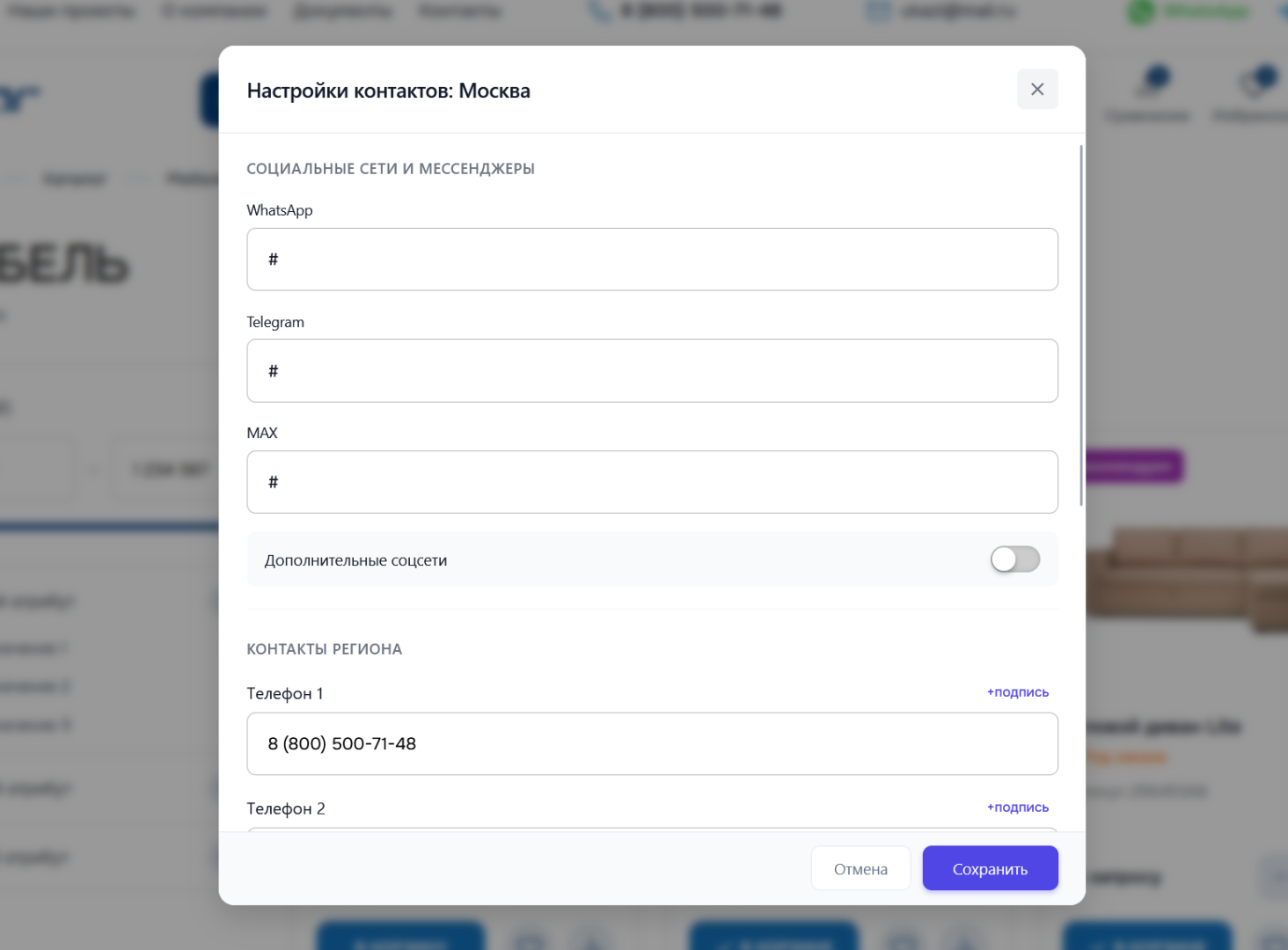Save settings with the Сохранить button
This screenshot has height=950, width=1288.
(990, 869)
